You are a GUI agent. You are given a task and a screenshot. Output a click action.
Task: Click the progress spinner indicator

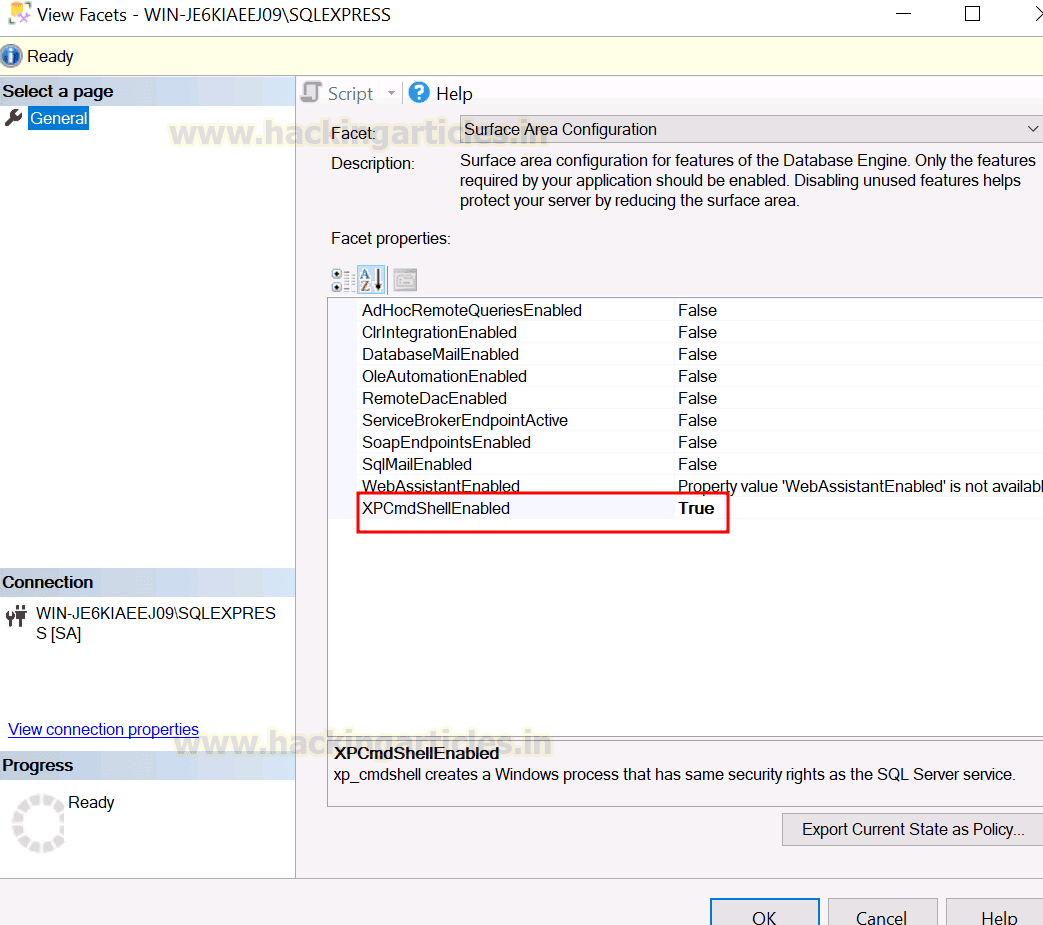click(x=39, y=823)
